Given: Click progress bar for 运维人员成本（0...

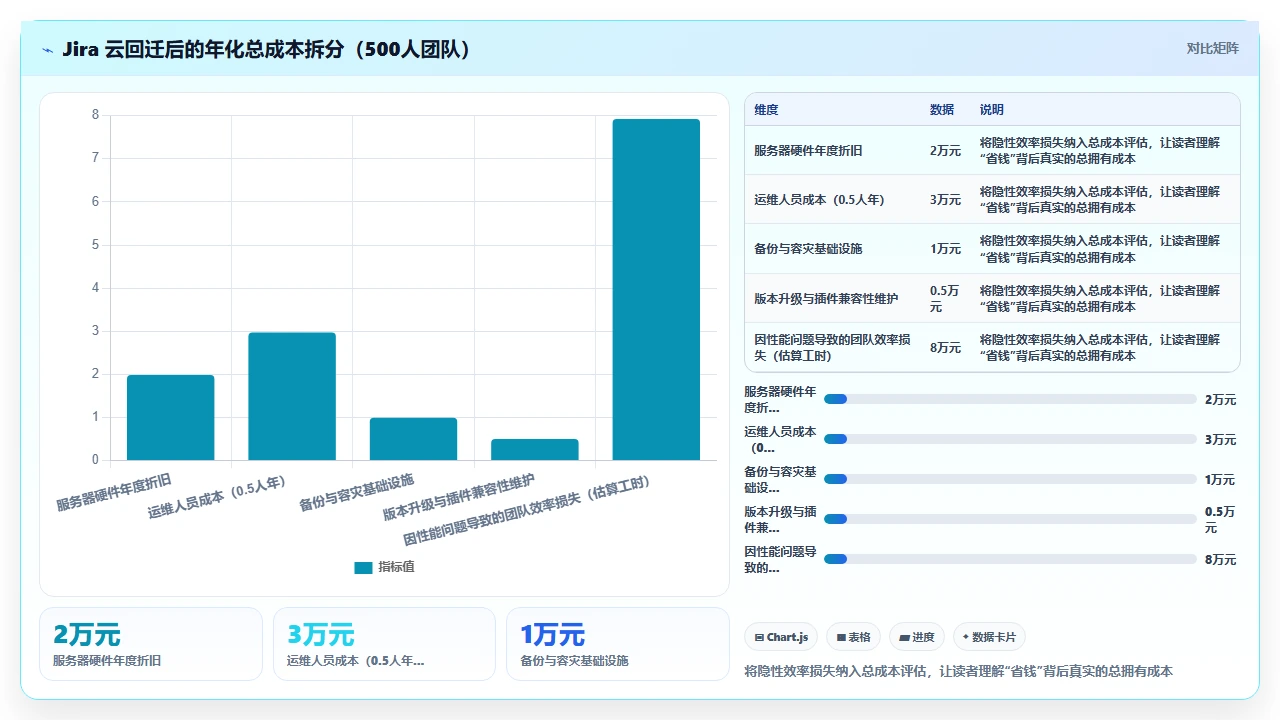Looking at the screenshot, I should pos(1010,439).
